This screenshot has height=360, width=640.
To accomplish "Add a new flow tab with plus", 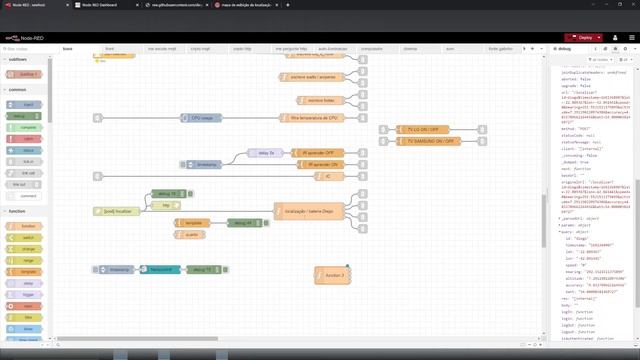I will (x=532, y=49).
